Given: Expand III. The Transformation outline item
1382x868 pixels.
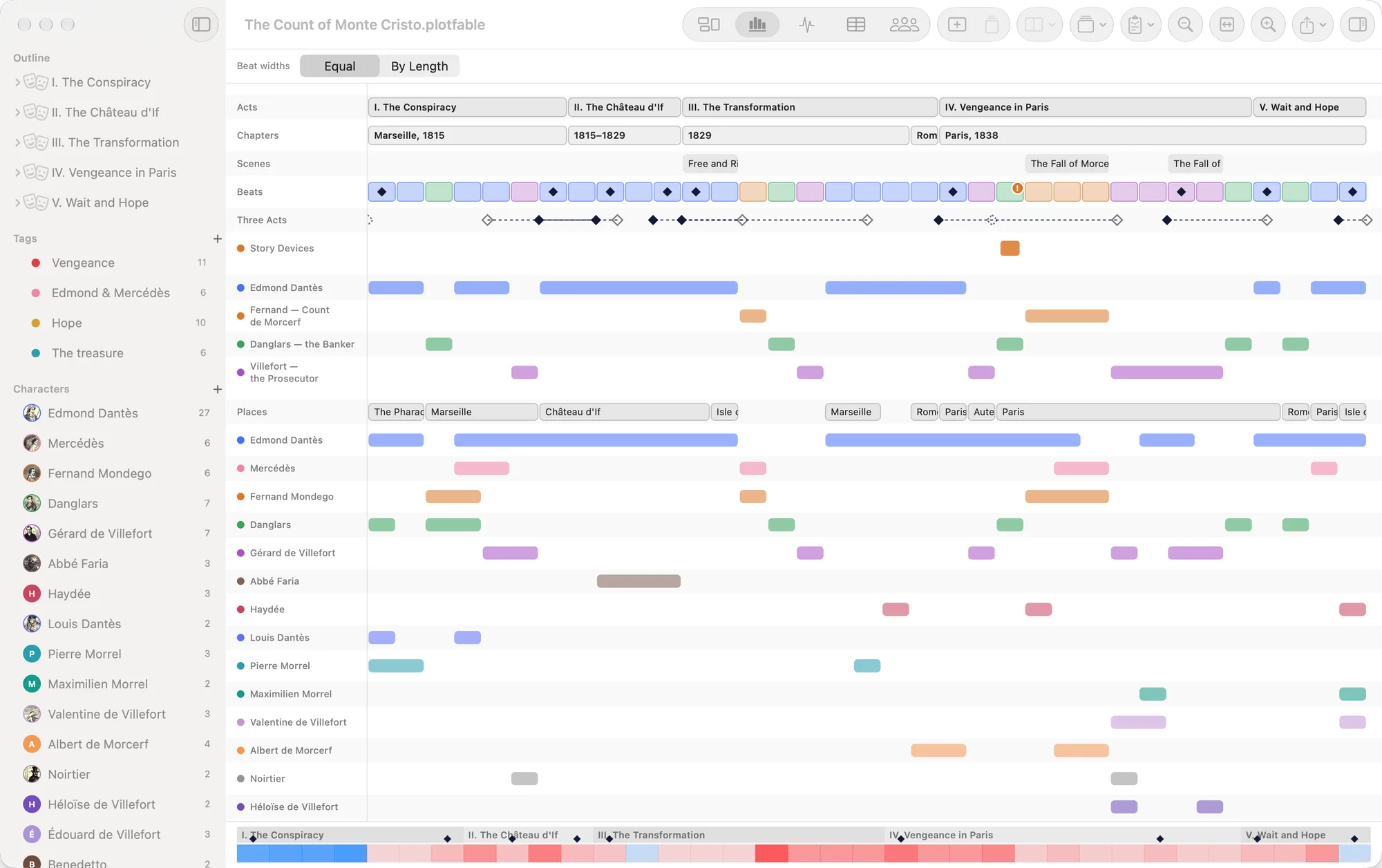Looking at the screenshot, I should (x=17, y=142).
